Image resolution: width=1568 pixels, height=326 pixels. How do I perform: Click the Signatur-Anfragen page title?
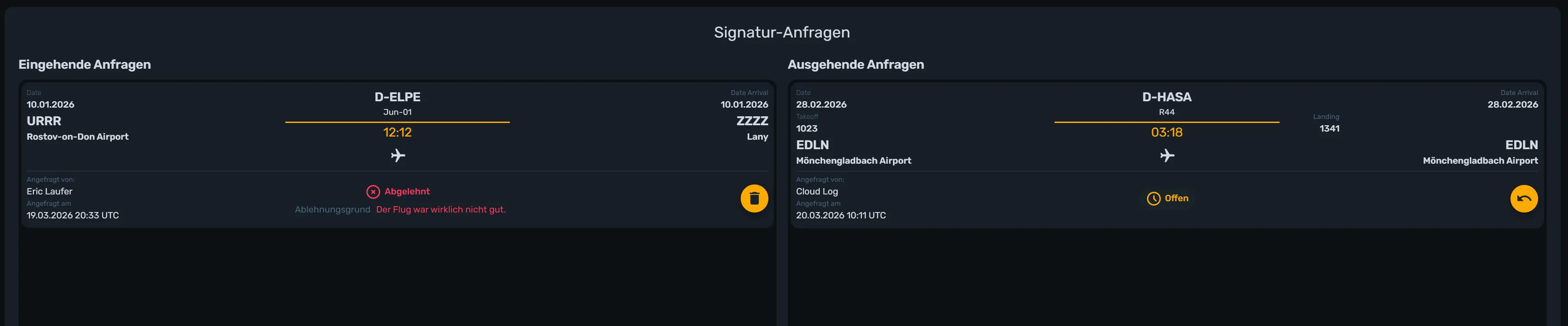point(782,32)
